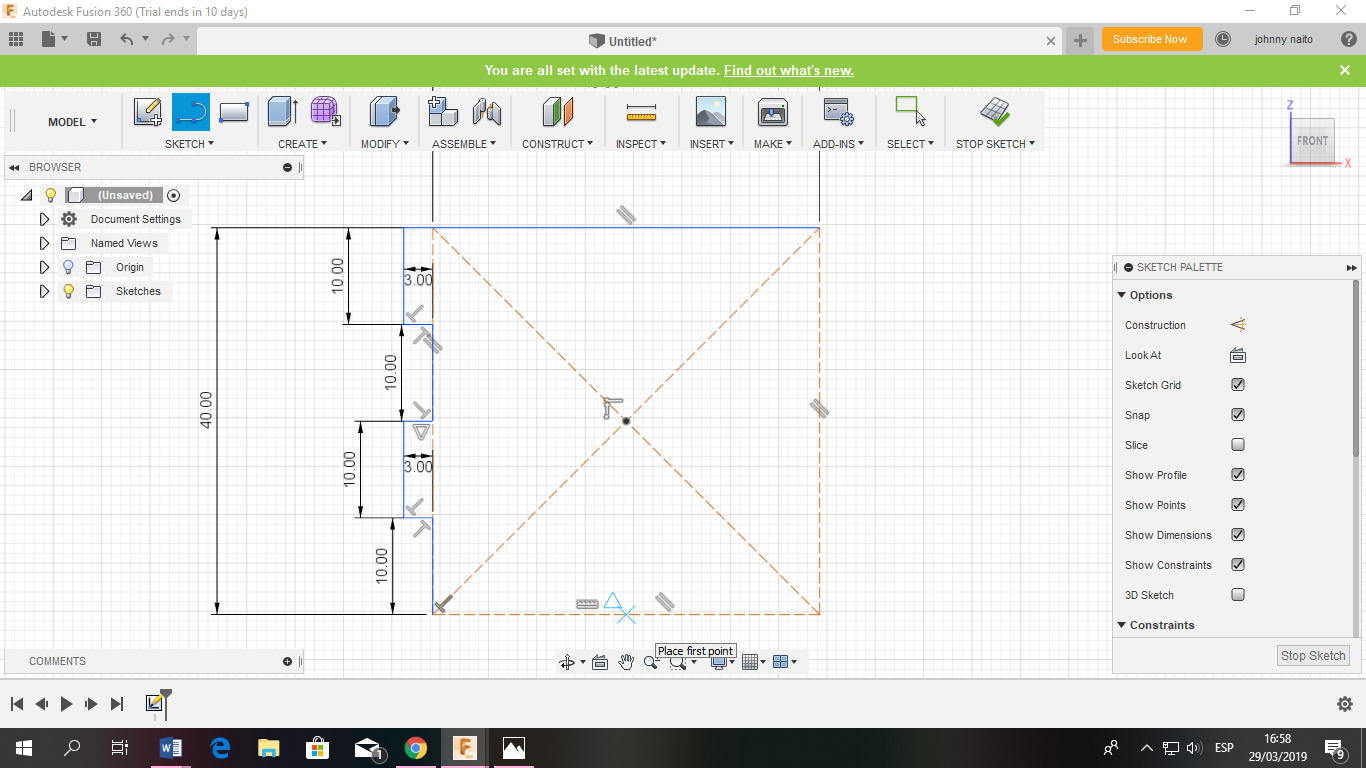
Task: Click the Subscribe Now button
Action: 1151,40
